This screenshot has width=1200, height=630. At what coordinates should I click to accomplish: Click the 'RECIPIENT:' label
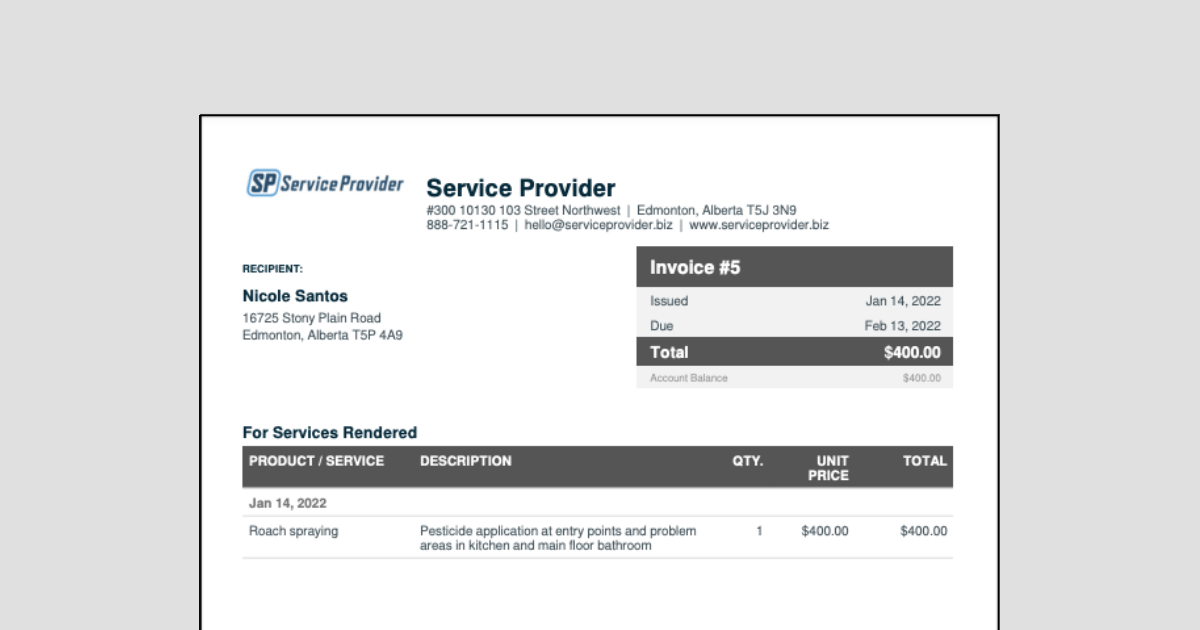coord(273,269)
